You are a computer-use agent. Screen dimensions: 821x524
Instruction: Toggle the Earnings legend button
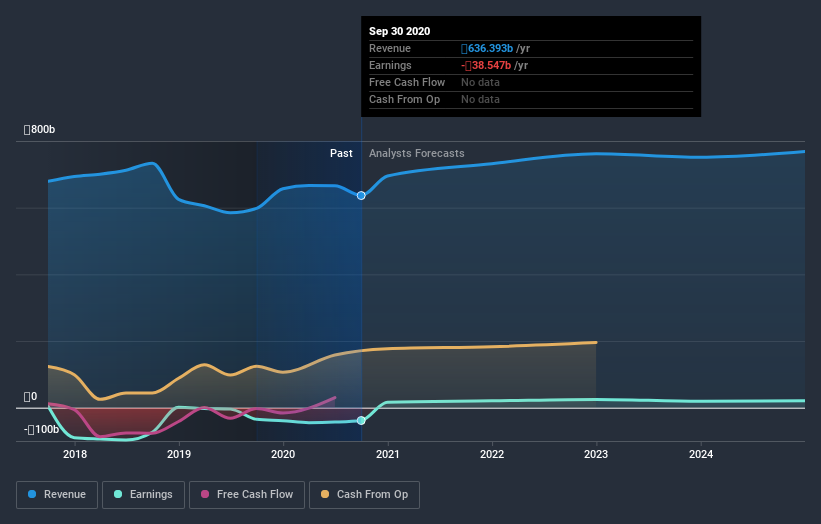point(144,494)
